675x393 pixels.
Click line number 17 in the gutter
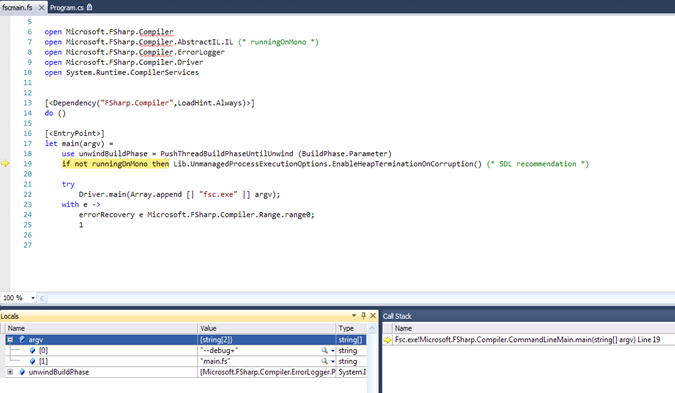point(28,143)
